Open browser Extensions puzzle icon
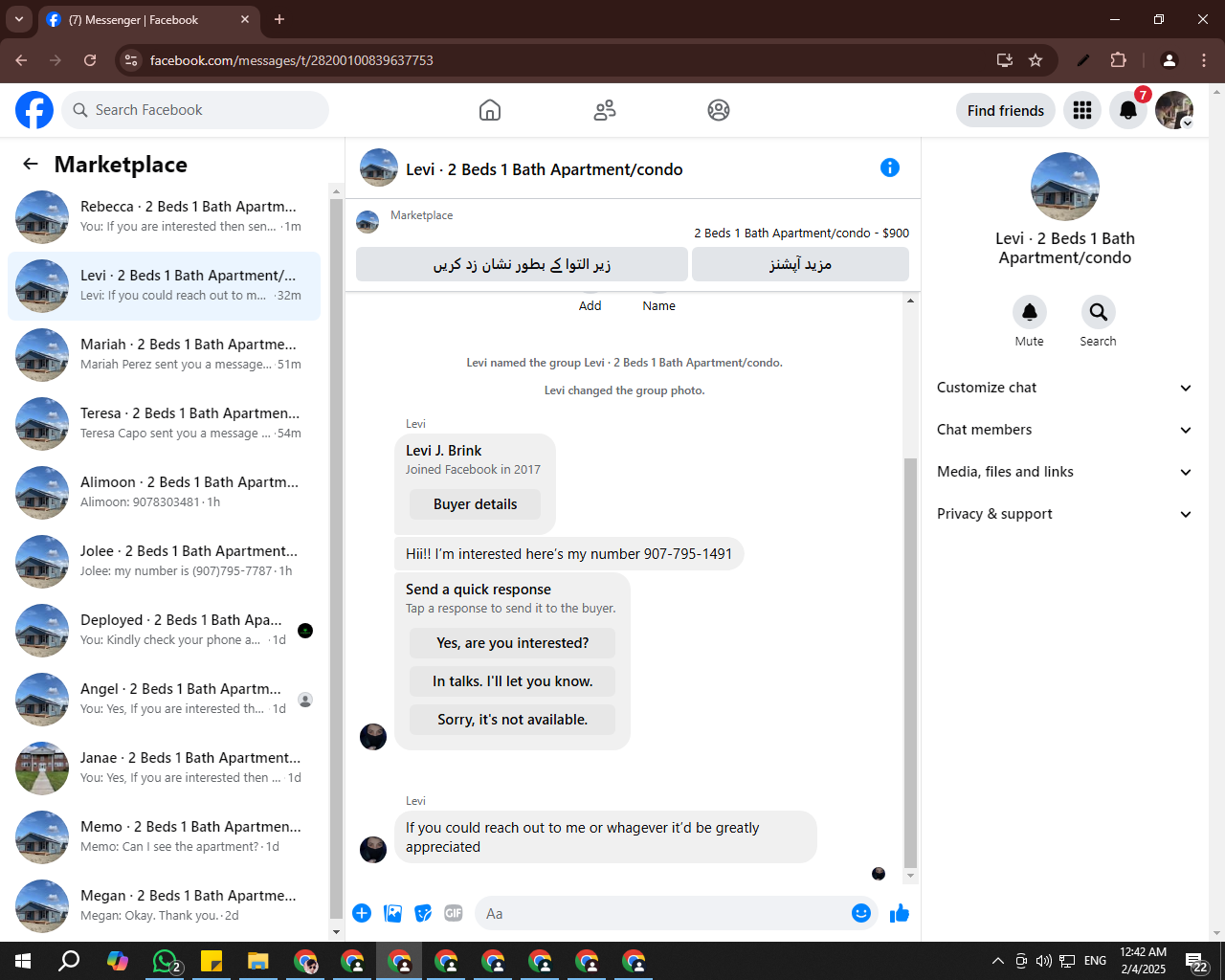The image size is (1225, 980). pos(1118,60)
